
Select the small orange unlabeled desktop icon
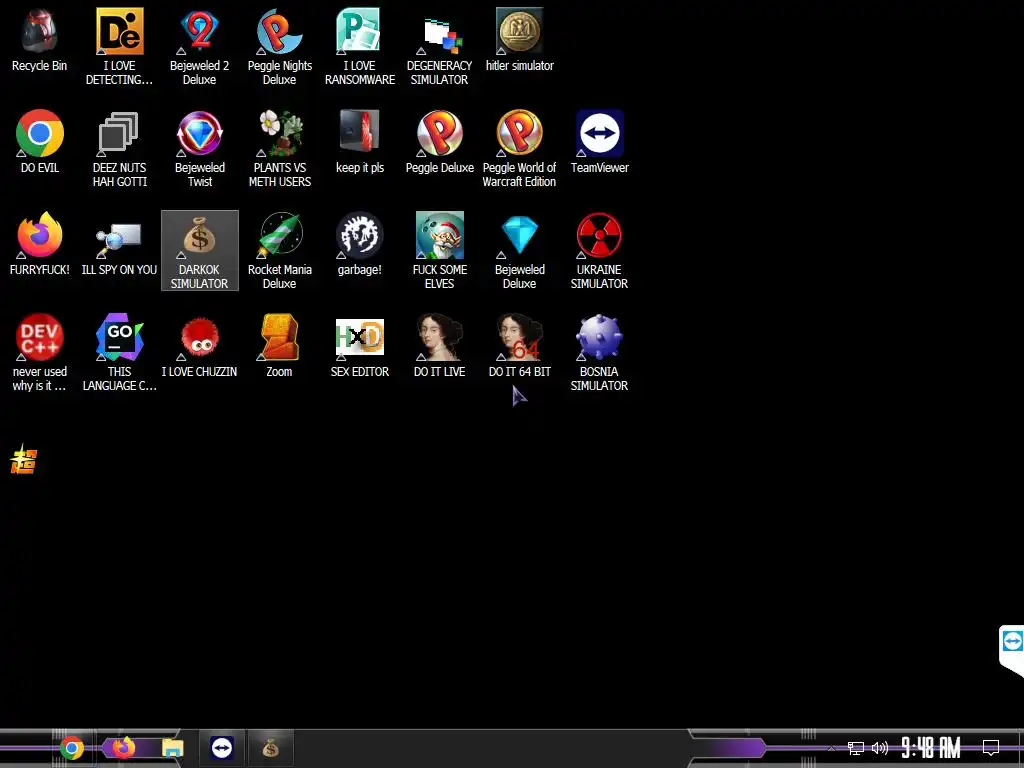[24, 459]
